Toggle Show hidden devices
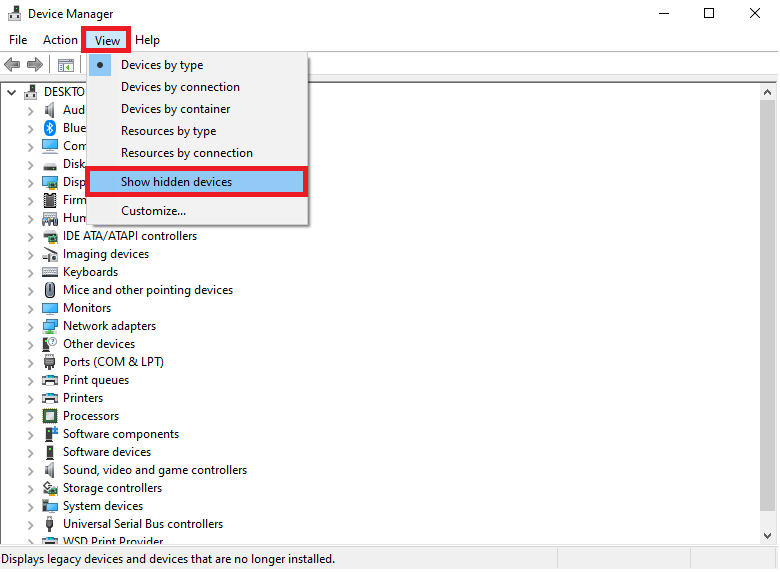 197,182
